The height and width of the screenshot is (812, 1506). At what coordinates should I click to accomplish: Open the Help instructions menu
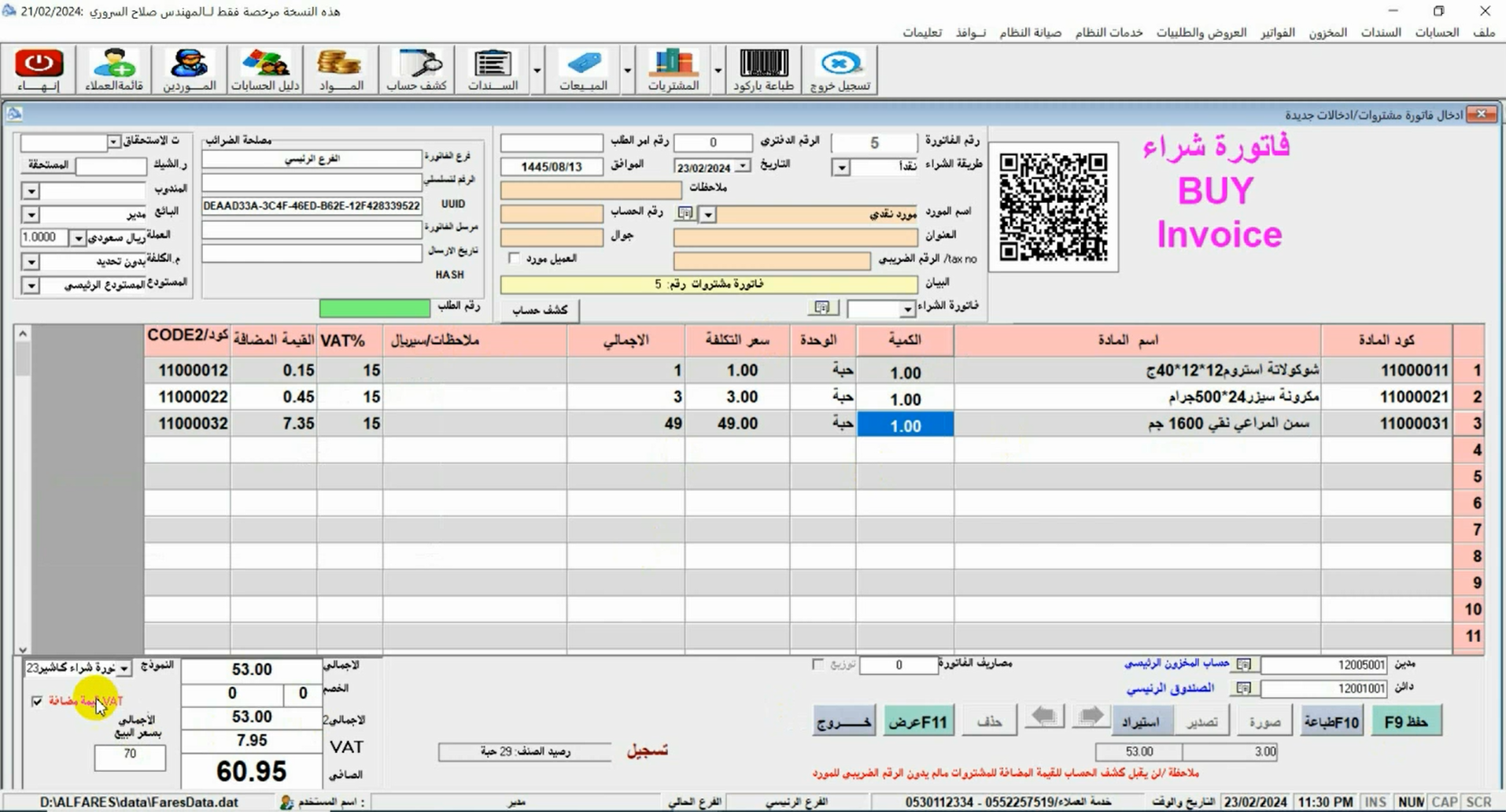(922, 32)
